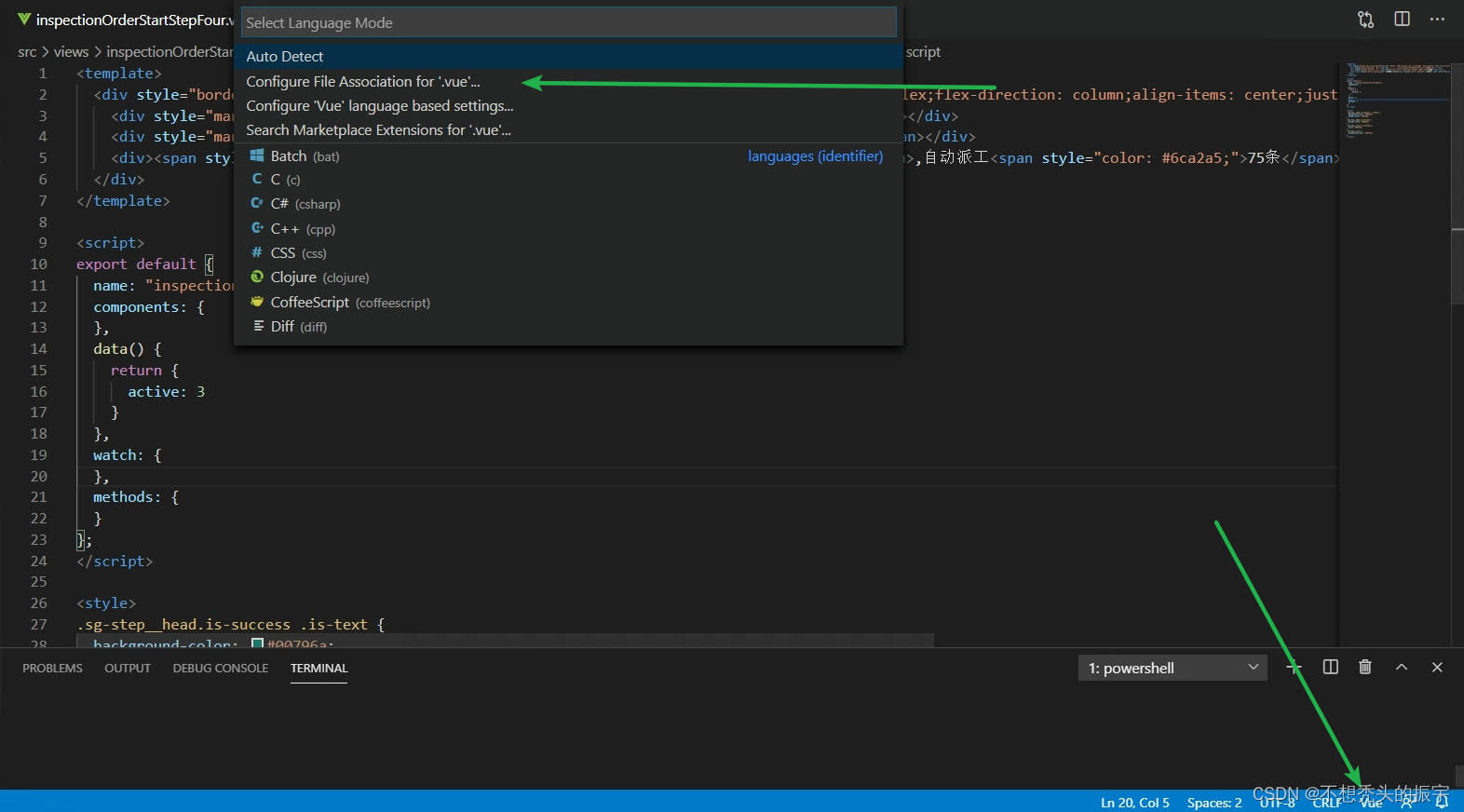The width and height of the screenshot is (1464, 812).
Task: Click line number 14 in gutter
Action: (x=38, y=349)
